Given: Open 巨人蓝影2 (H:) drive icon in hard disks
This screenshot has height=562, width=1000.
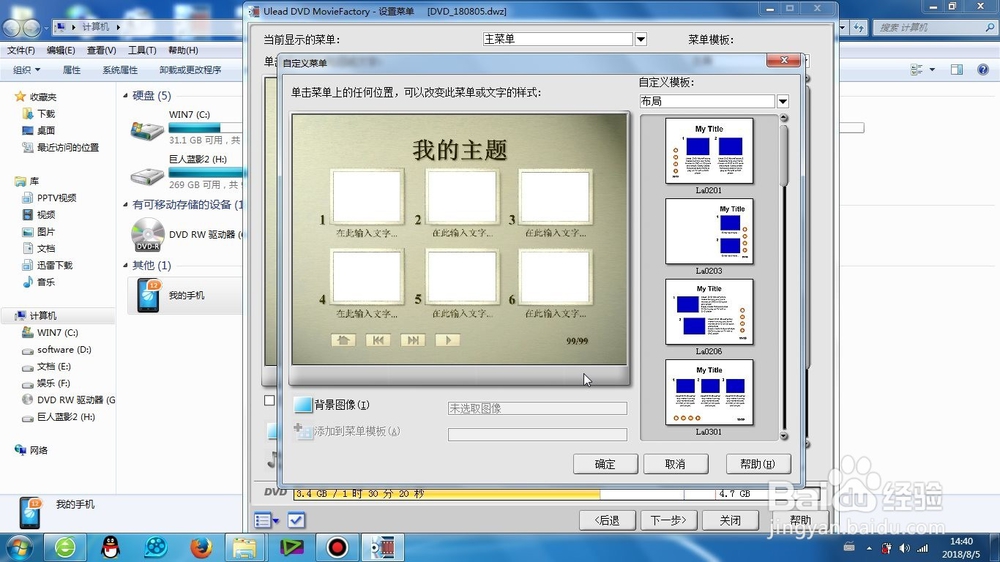Looking at the screenshot, I should (x=147, y=175).
